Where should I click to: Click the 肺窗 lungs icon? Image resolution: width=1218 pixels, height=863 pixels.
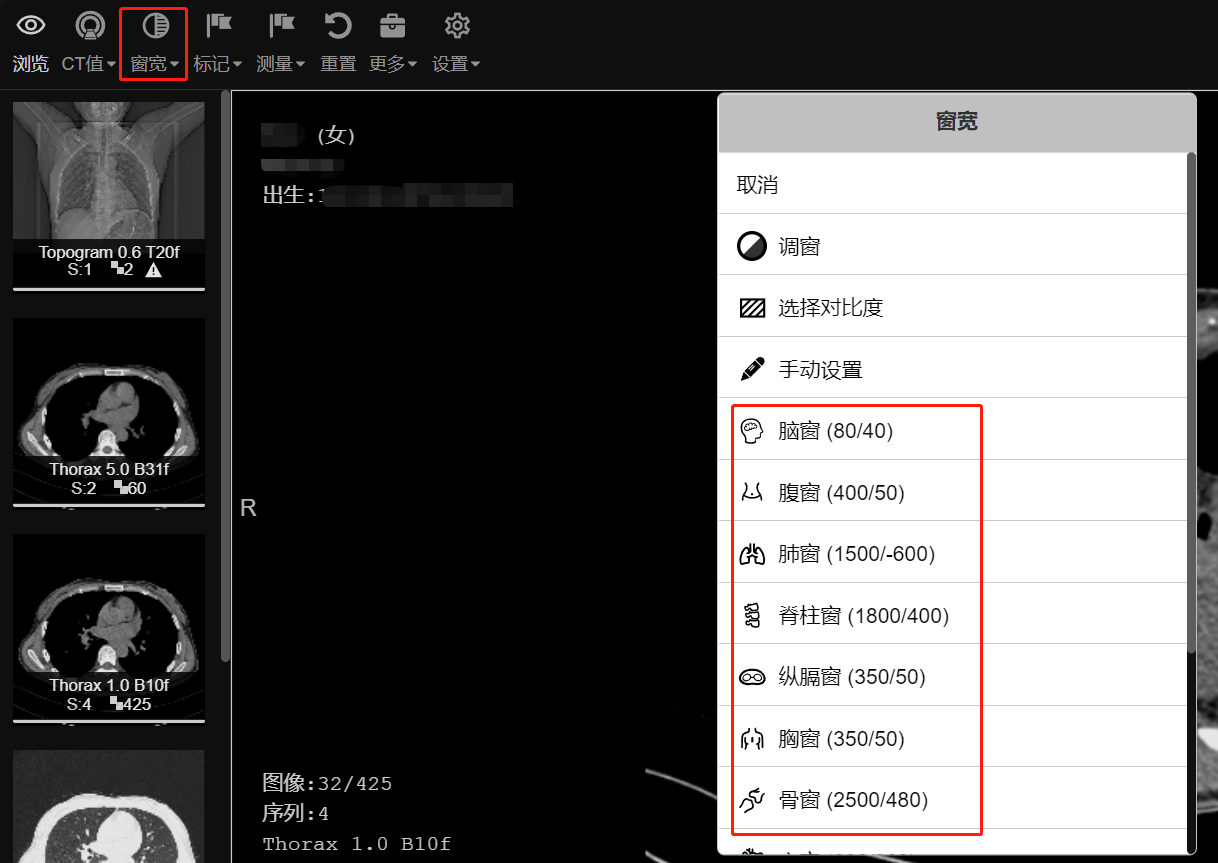coord(751,554)
